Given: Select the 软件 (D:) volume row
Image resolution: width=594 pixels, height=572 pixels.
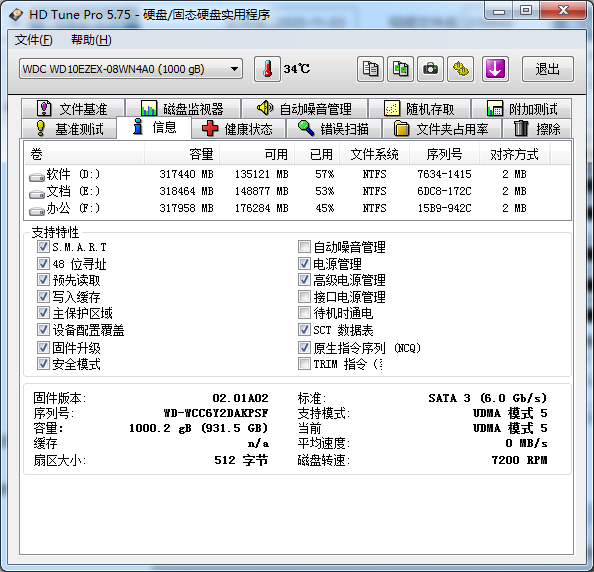Looking at the screenshot, I should pyautogui.click(x=297, y=174).
